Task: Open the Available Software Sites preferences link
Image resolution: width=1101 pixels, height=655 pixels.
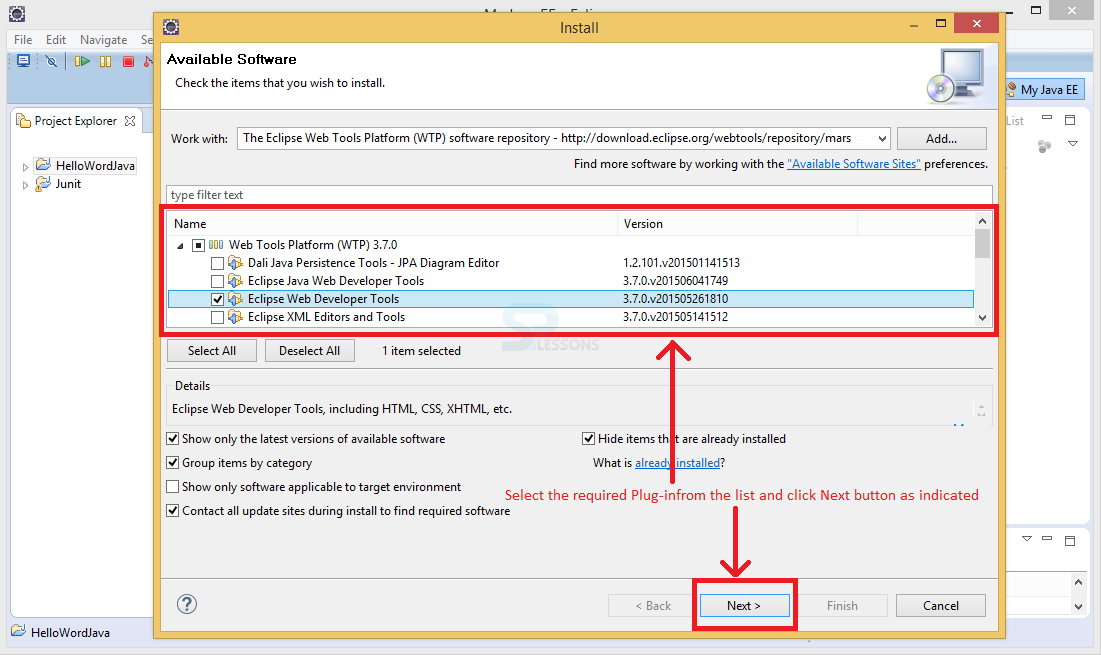Action: coord(854,164)
